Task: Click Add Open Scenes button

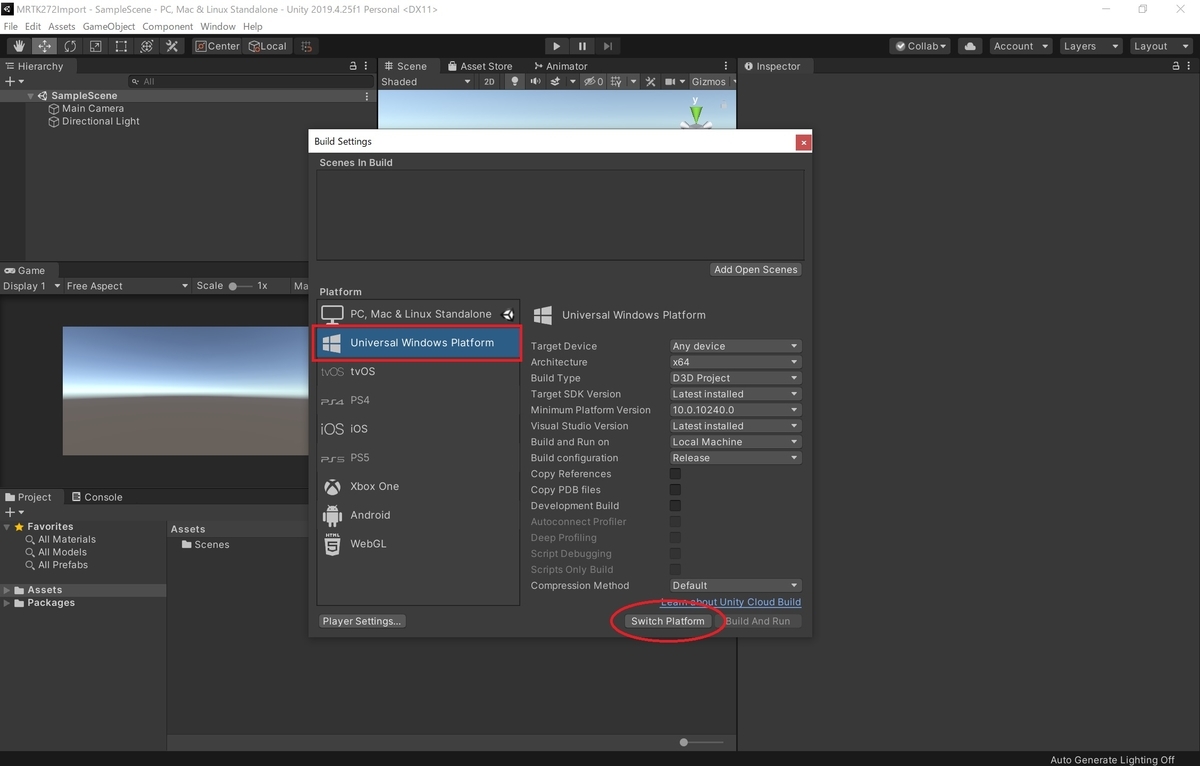Action: 756,269
